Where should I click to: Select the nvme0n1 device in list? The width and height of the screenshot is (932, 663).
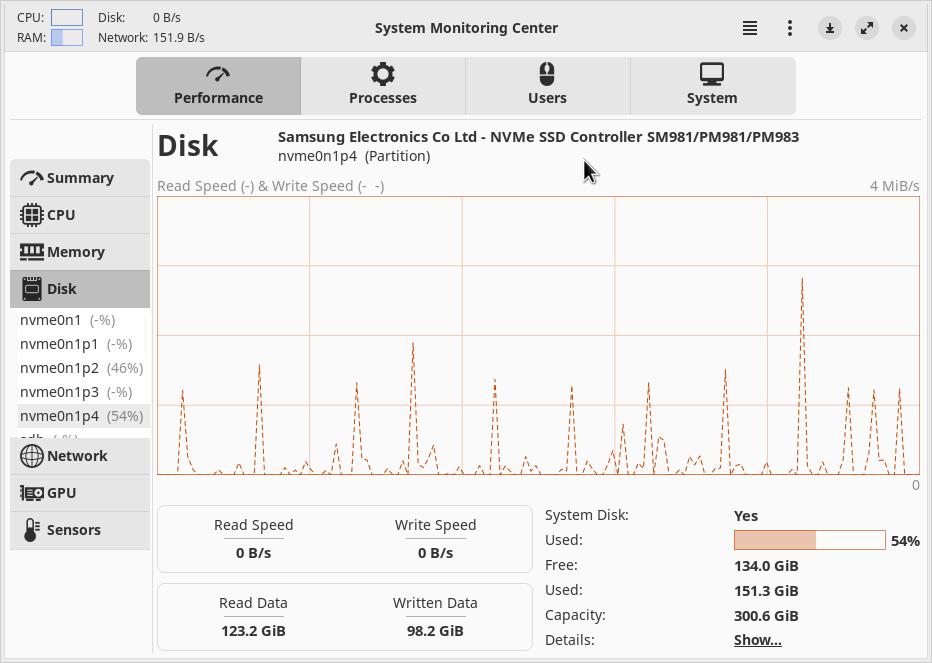(x=67, y=320)
